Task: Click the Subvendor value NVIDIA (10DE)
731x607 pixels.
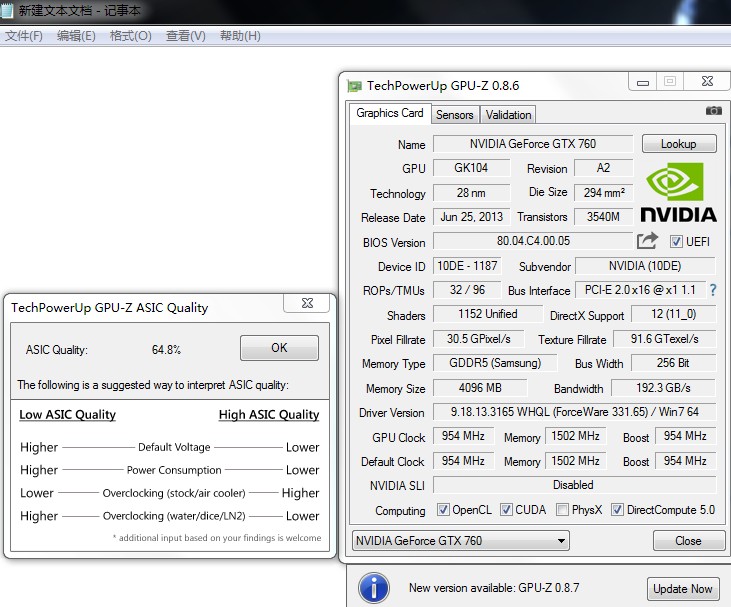Action: pos(645,266)
